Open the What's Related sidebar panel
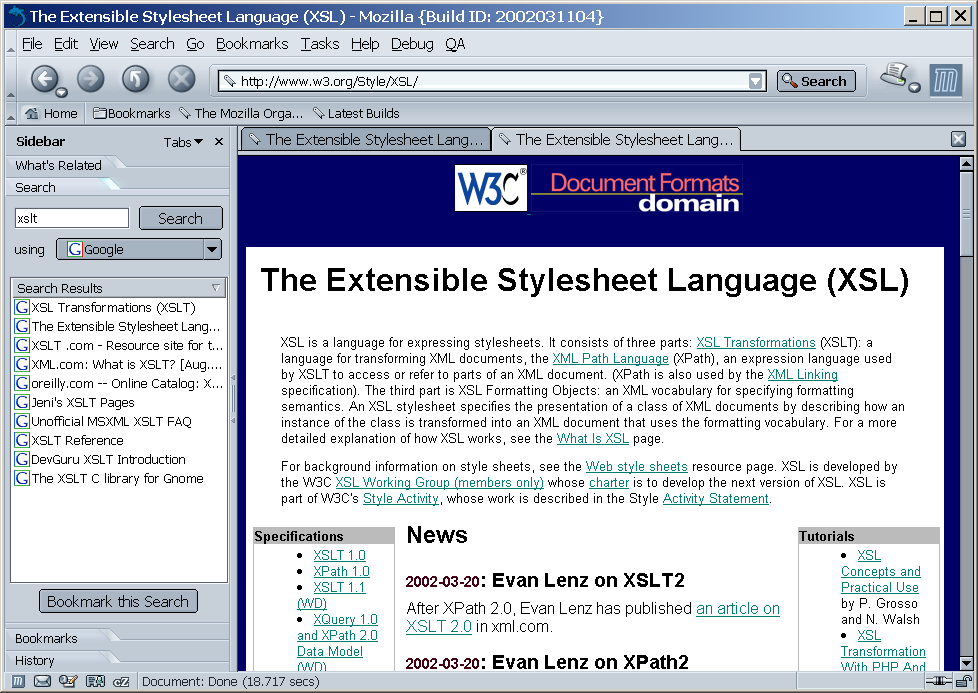Viewport: 978px width, 693px height. click(58, 165)
